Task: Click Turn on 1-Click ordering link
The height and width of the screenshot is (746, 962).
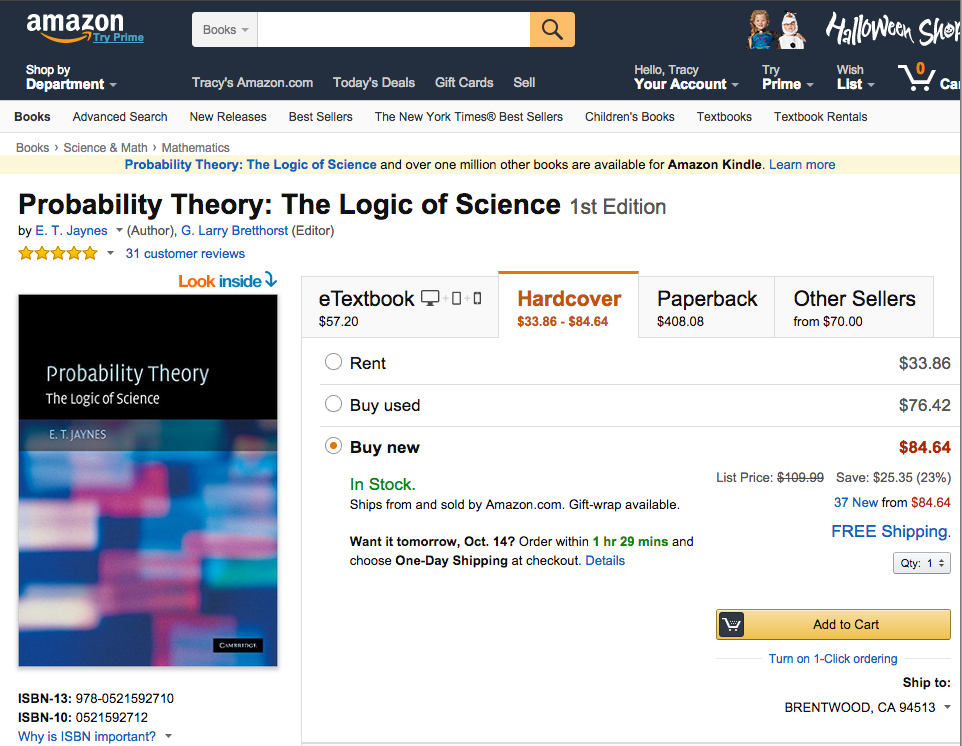Action: click(x=833, y=659)
